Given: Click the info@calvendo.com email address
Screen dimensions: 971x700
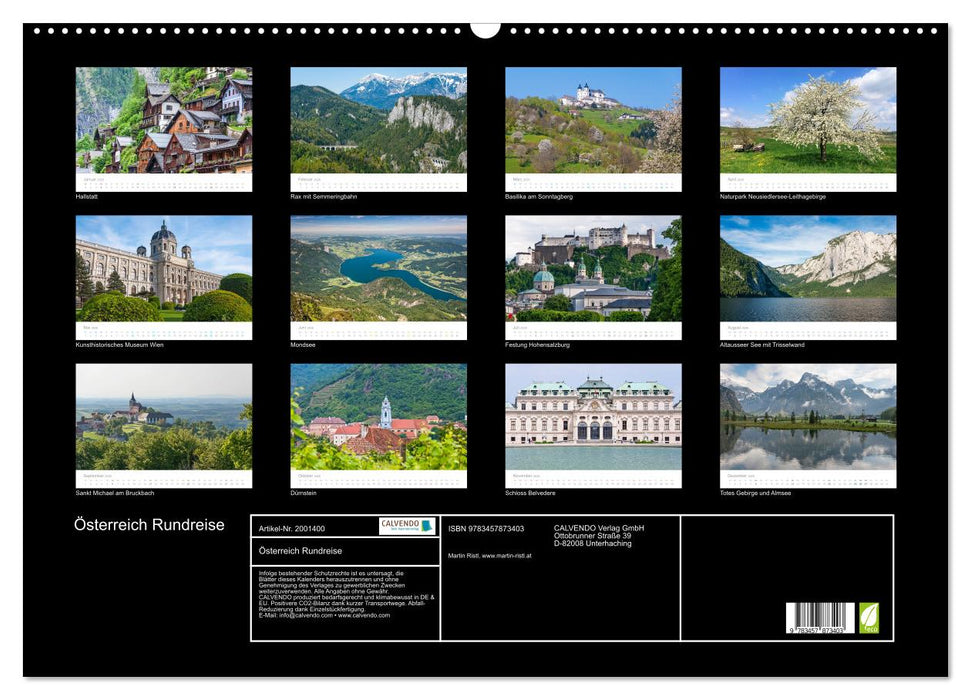Looking at the screenshot, I should 301,616.
